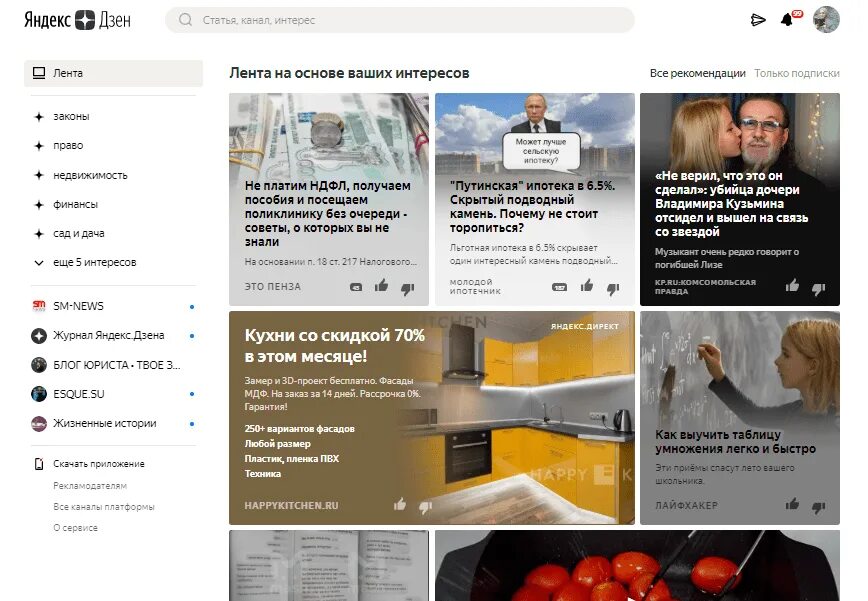Open the open book article thumbnail
The height and width of the screenshot is (601, 868).
coord(329,566)
